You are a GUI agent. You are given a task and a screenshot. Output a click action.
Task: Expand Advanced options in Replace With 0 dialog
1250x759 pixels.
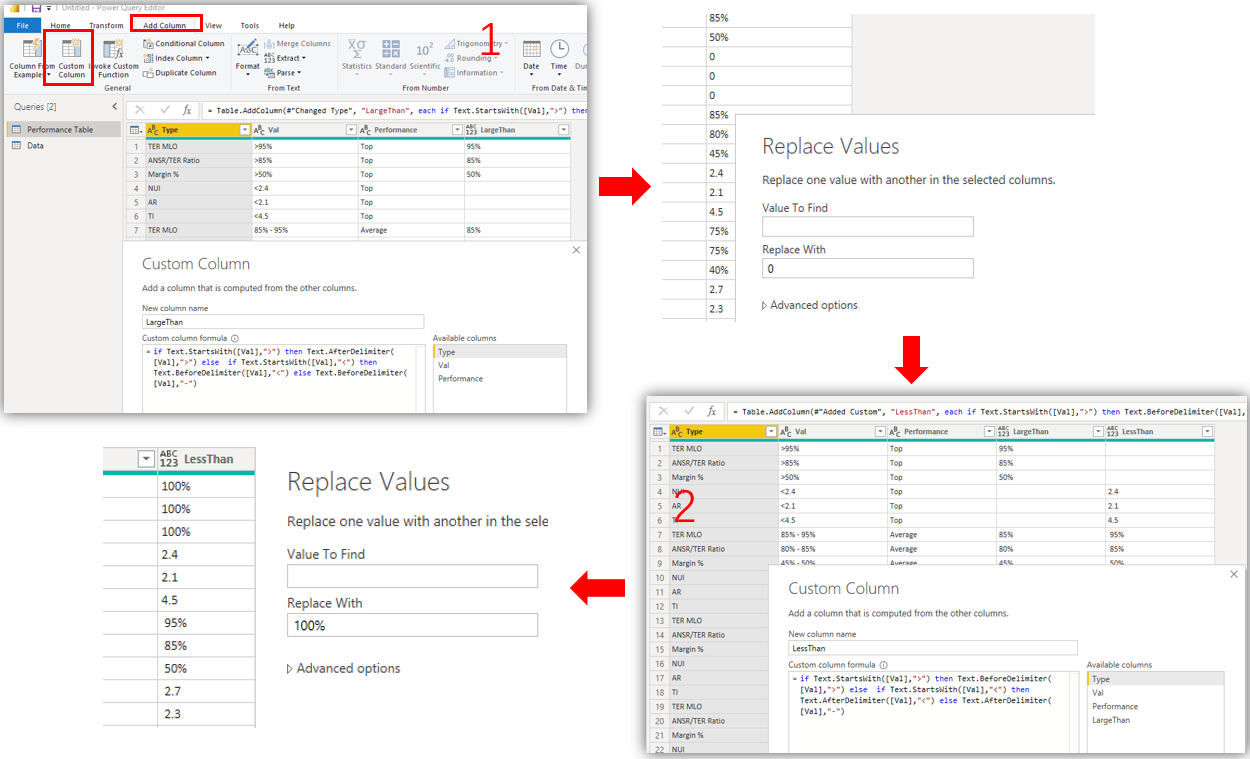[x=810, y=305]
